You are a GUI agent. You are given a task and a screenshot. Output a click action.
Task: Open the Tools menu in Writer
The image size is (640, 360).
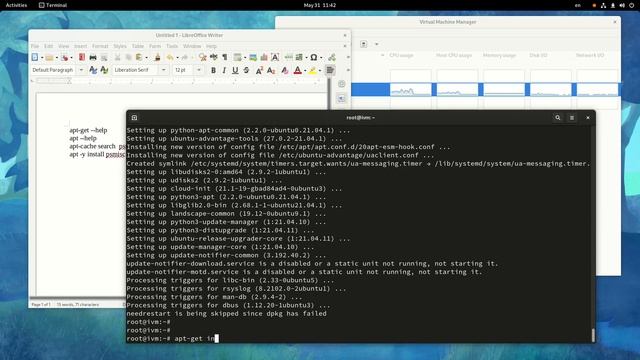point(172,46)
